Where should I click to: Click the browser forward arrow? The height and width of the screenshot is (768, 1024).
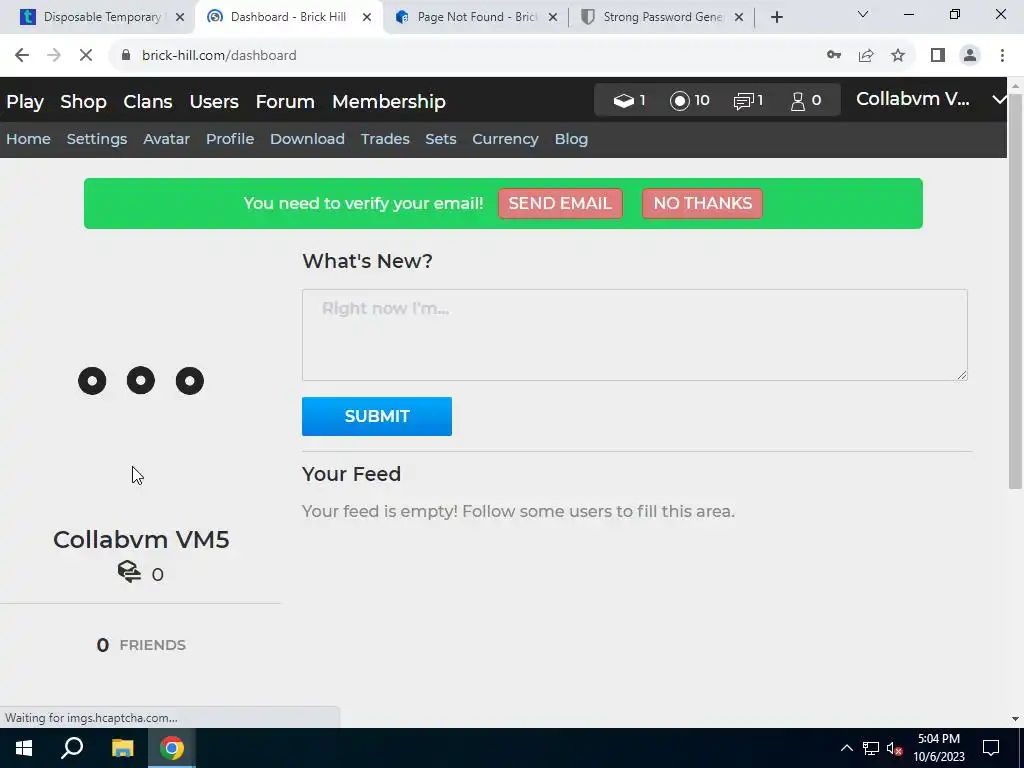(x=54, y=56)
